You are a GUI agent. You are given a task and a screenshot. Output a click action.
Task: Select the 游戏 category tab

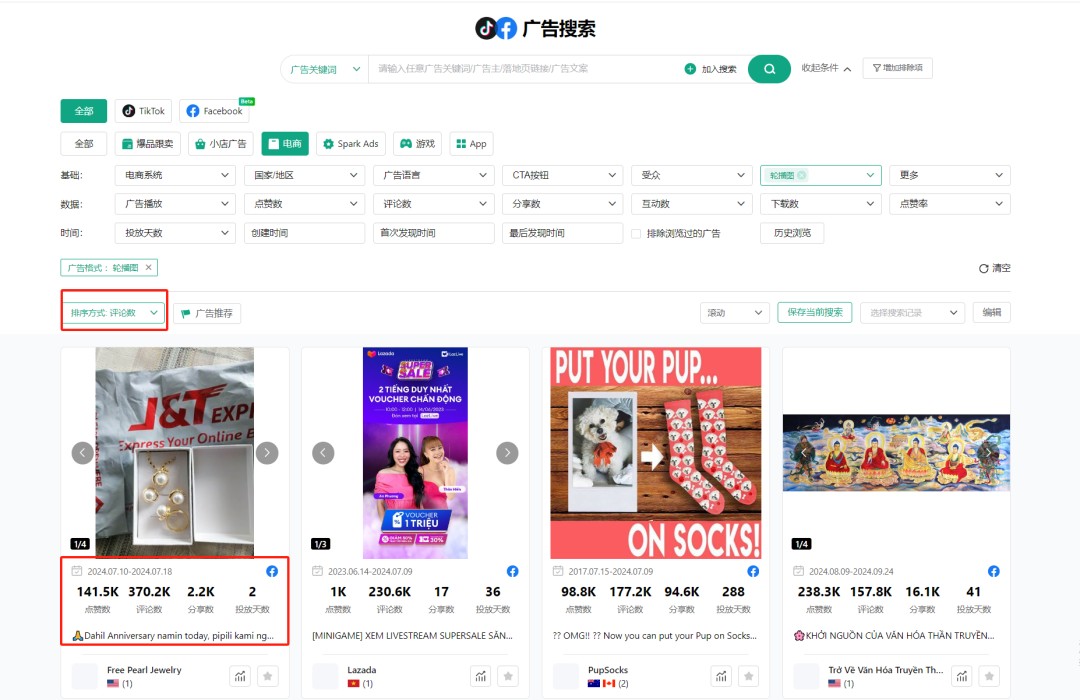(x=417, y=144)
